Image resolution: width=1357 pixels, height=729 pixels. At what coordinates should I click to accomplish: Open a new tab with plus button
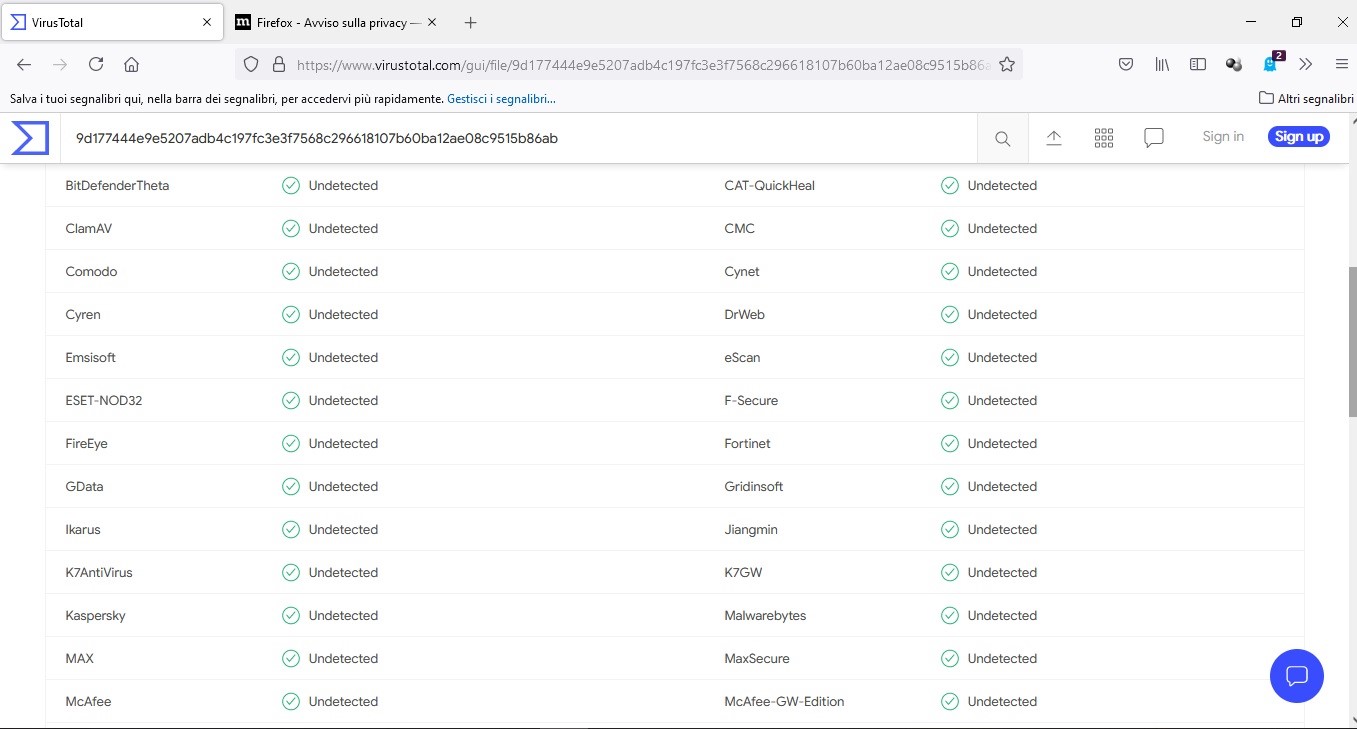471,22
